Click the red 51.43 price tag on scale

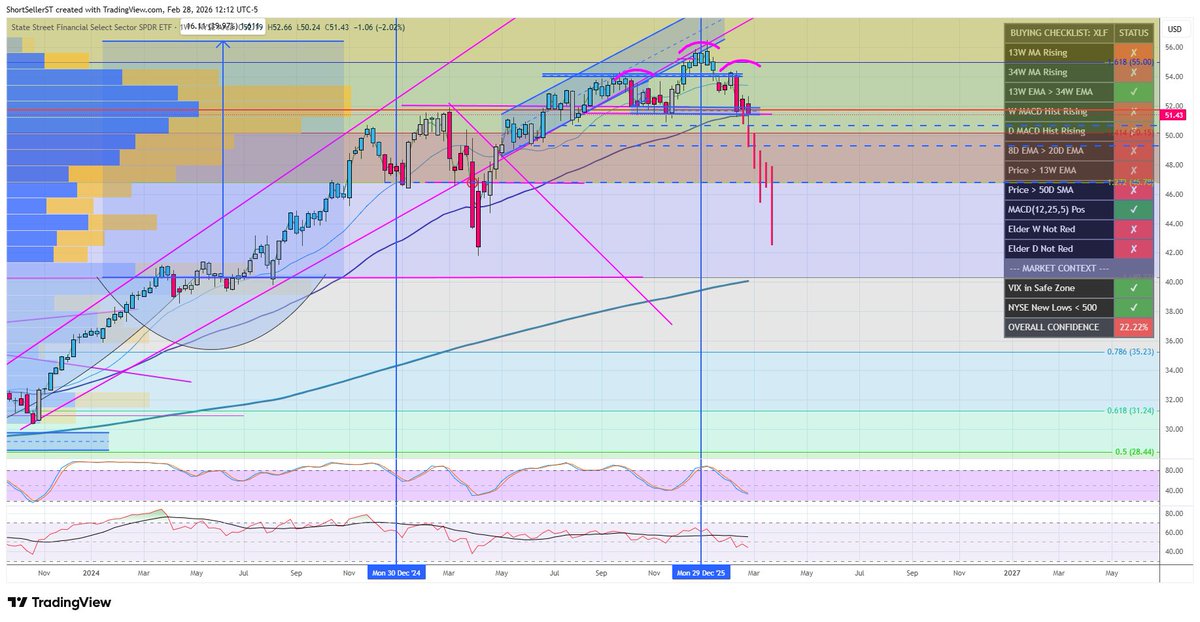click(1174, 115)
